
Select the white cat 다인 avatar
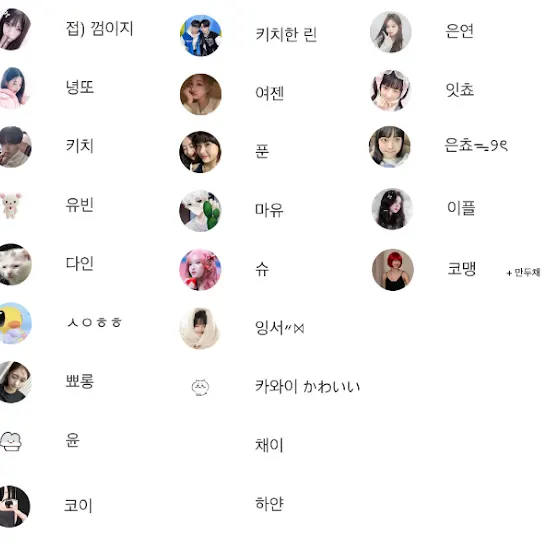(13, 264)
